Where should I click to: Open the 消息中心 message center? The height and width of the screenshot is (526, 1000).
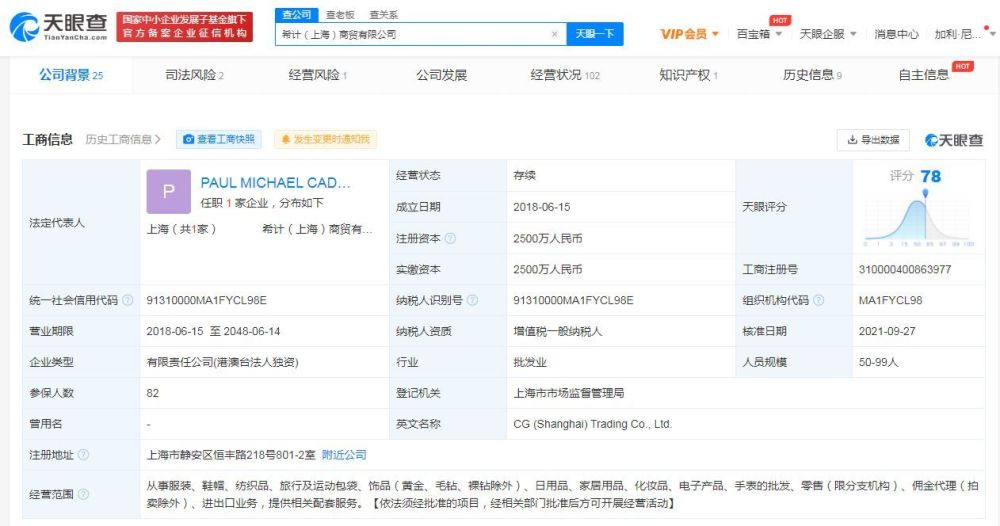tap(896, 34)
